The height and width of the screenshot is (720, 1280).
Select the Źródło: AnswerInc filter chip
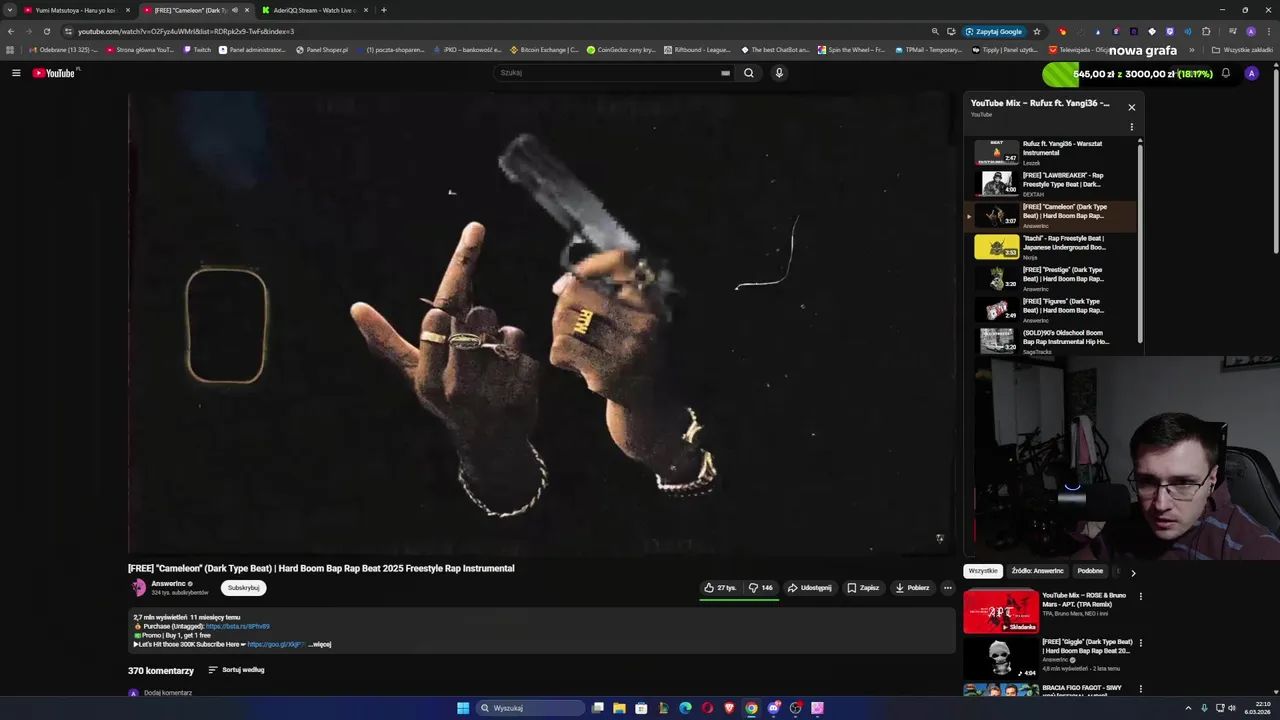[x=1038, y=571]
